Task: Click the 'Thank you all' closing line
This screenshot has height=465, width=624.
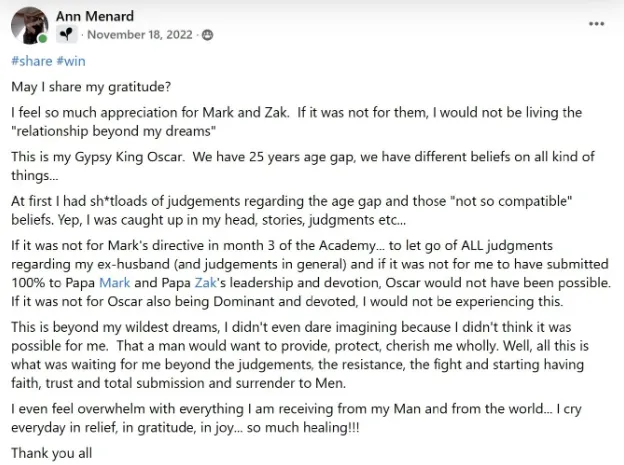Action: (x=52, y=453)
